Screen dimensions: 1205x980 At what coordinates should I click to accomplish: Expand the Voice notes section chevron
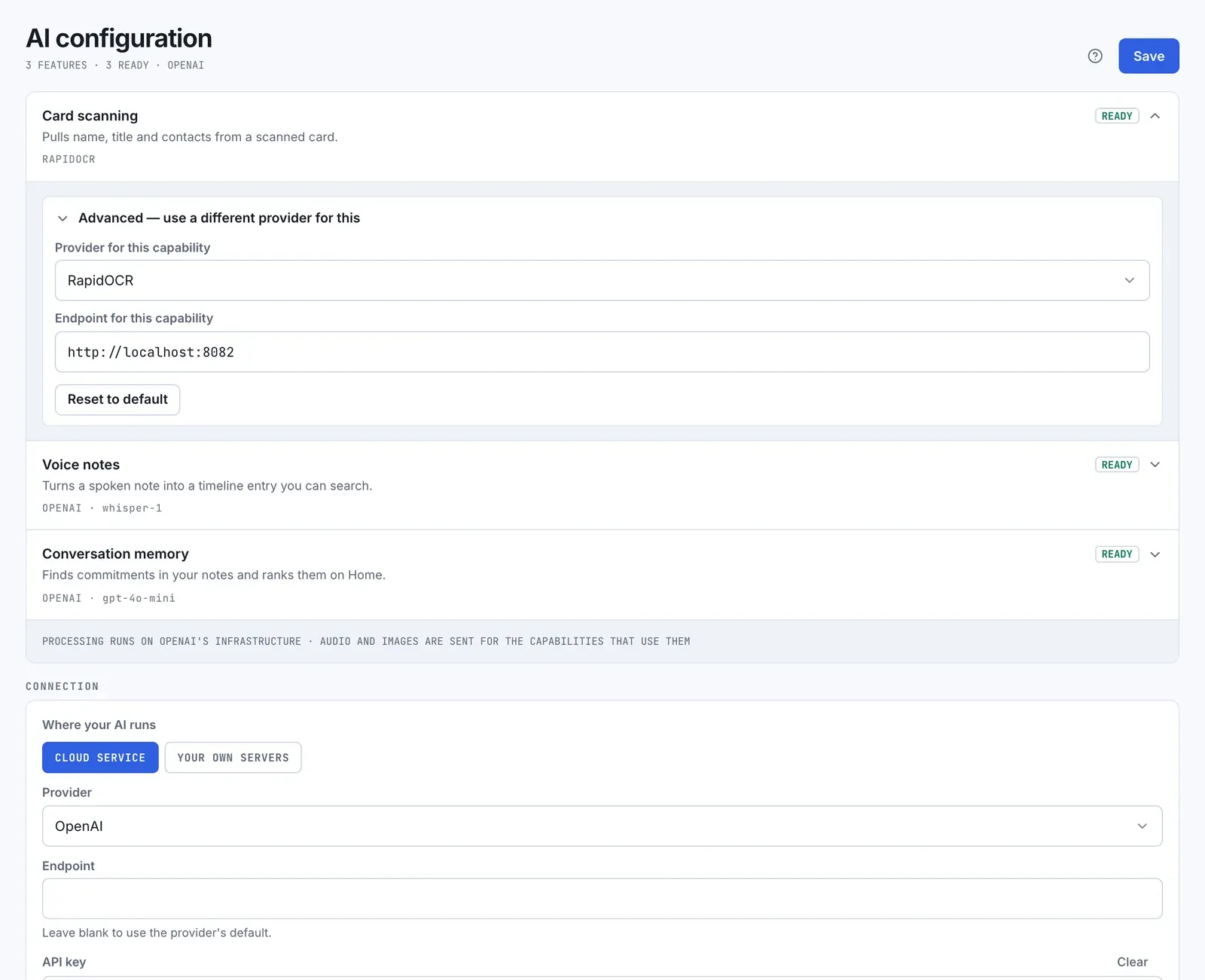[x=1155, y=465]
